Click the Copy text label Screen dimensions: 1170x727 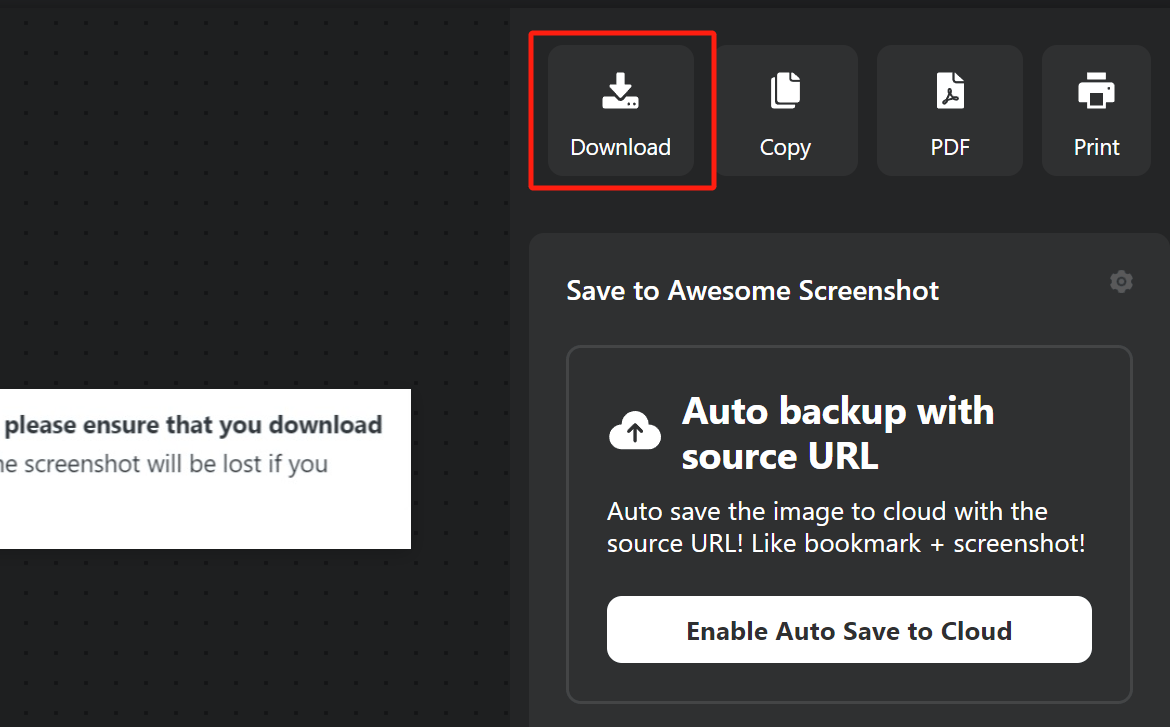(x=785, y=146)
